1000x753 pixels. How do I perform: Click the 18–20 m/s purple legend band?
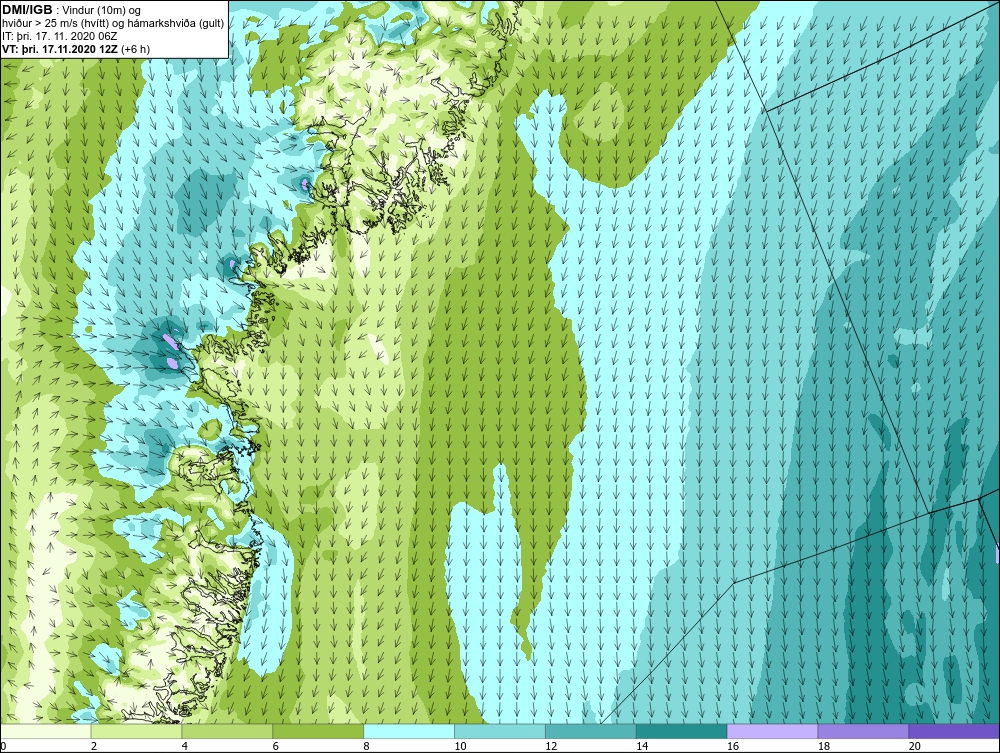(864, 731)
